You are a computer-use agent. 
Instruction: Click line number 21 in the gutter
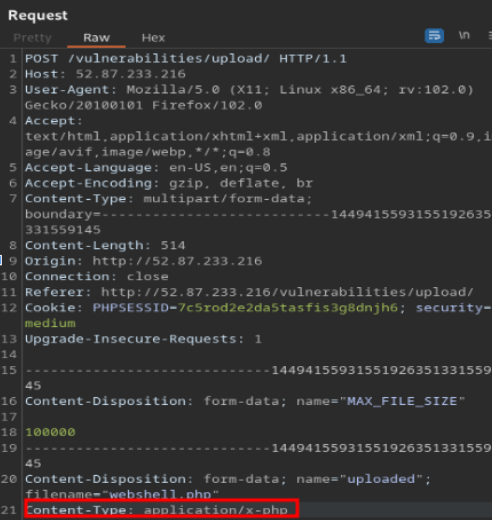pos(9,510)
